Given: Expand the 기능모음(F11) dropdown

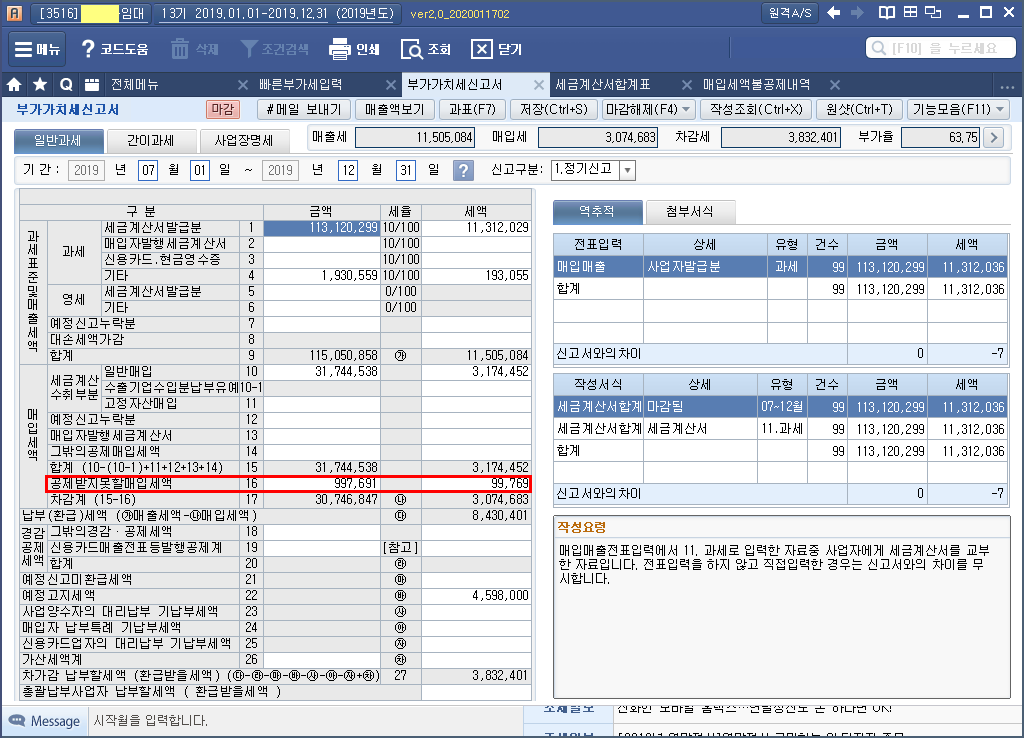Looking at the screenshot, I should click(x=1000, y=110).
